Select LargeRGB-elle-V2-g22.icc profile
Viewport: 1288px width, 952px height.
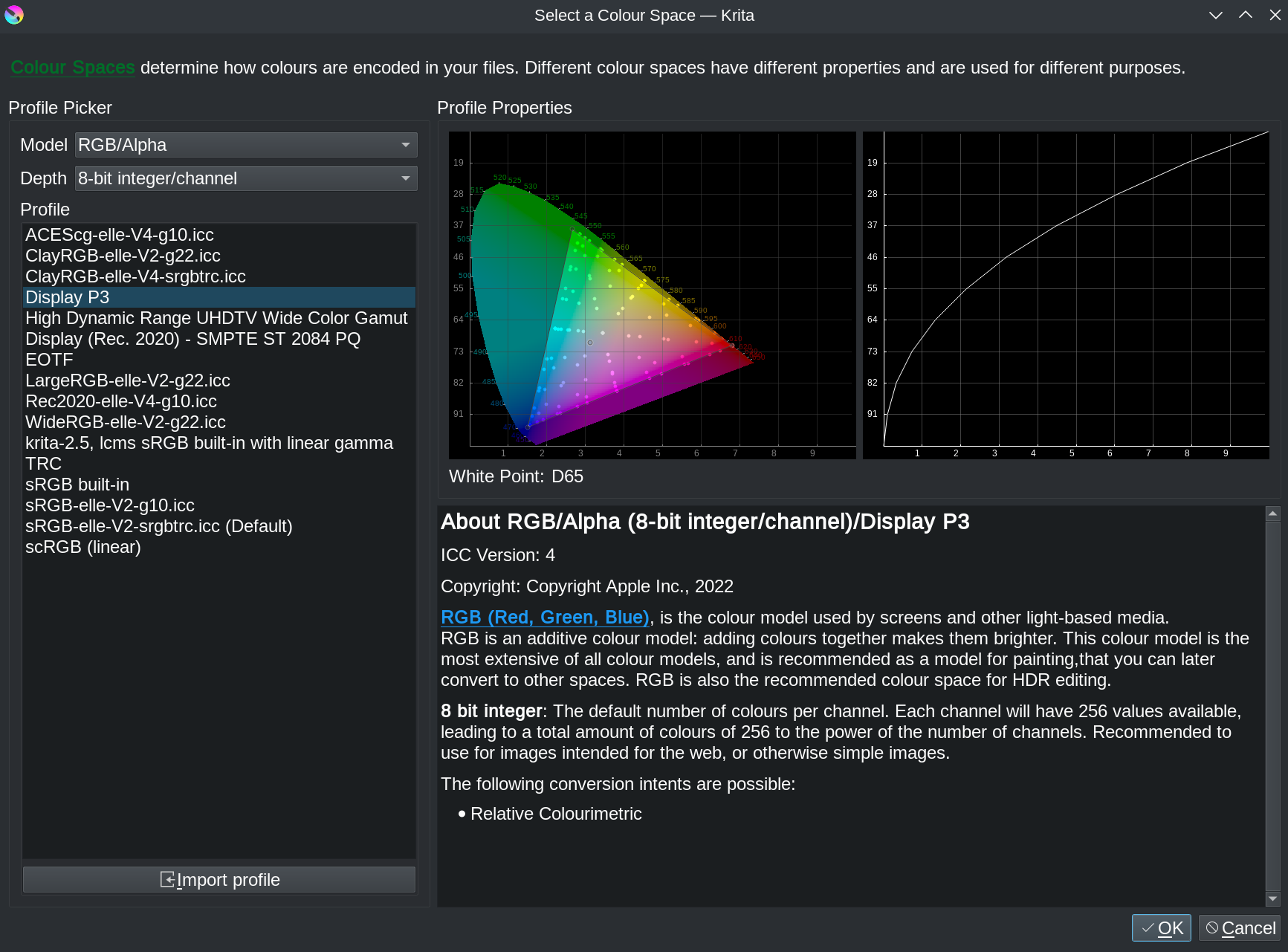tap(219, 381)
